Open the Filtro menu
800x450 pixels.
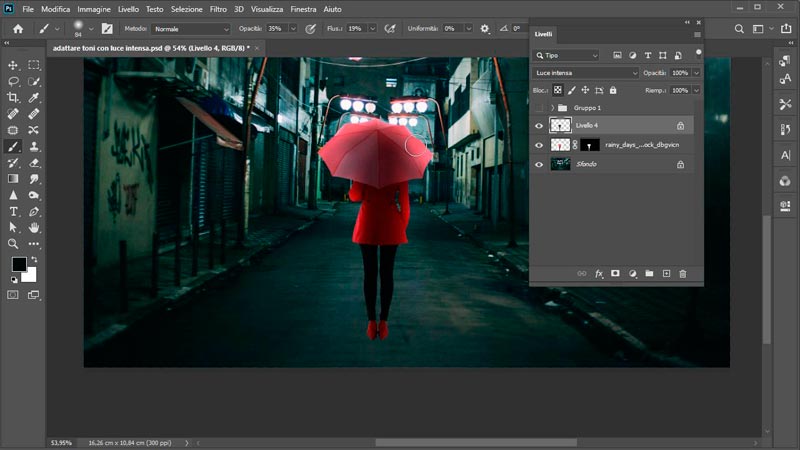(x=218, y=9)
